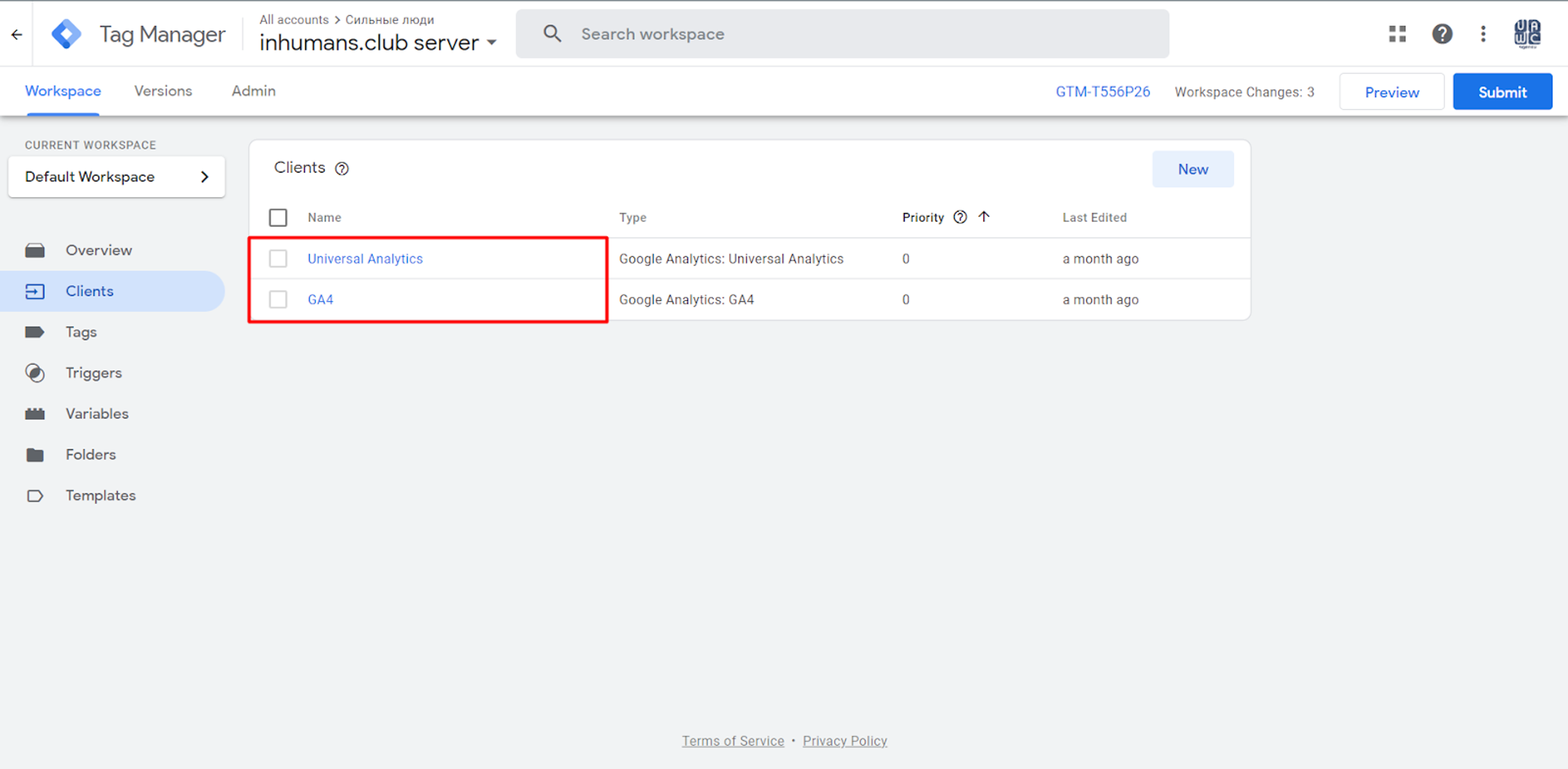The height and width of the screenshot is (769, 1568).
Task: Click the Tag Manager logo icon
Action: [x=66, y=34]
